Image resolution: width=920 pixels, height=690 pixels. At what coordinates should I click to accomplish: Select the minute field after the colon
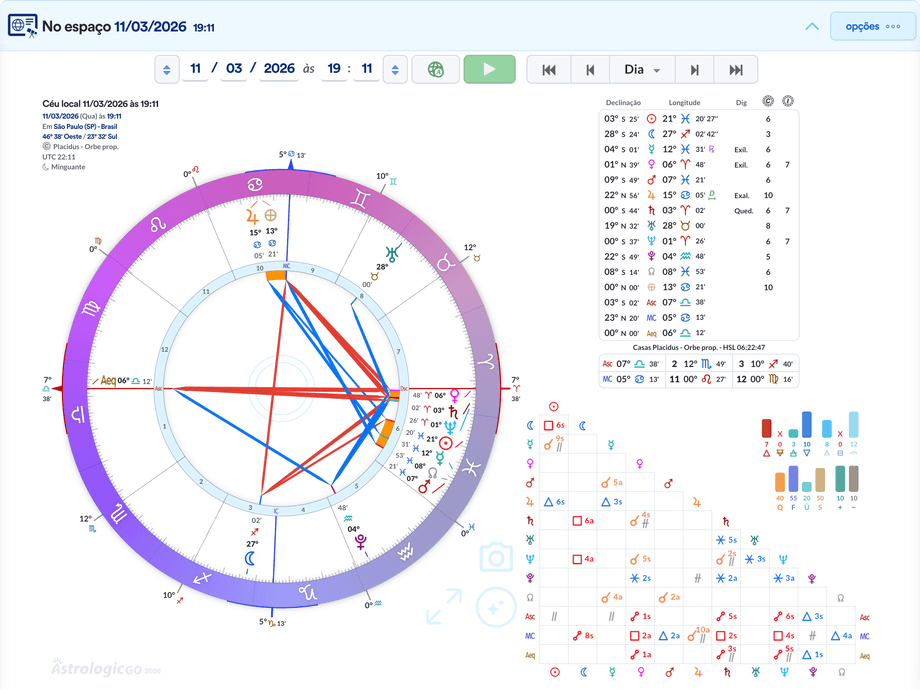(x=367, y=69)
